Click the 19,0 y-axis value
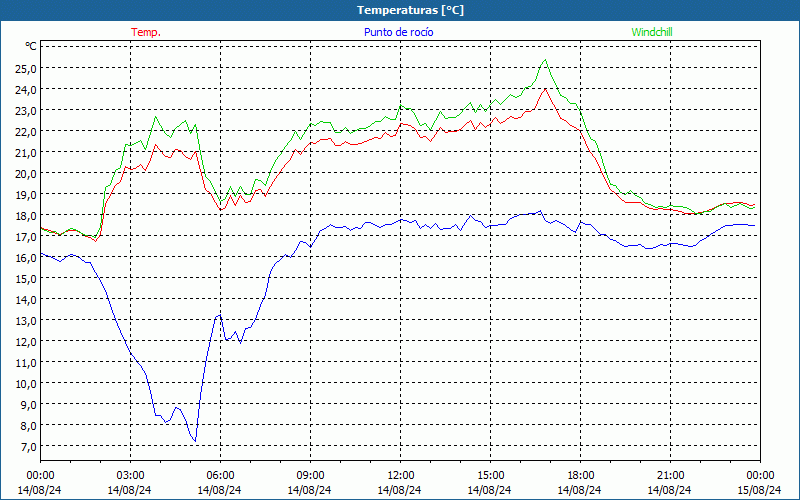 [x=26, y=194]
